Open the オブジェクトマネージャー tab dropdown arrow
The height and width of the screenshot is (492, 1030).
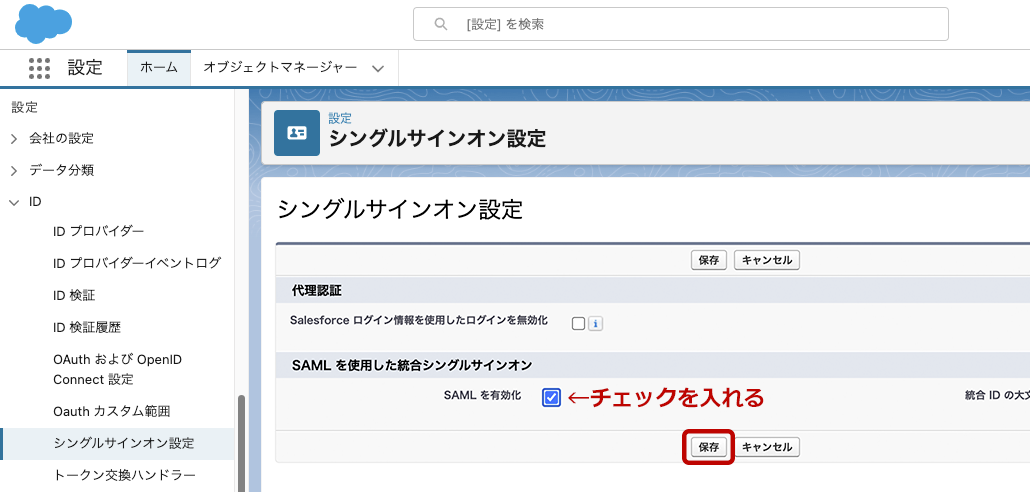[x=377, y=68]
